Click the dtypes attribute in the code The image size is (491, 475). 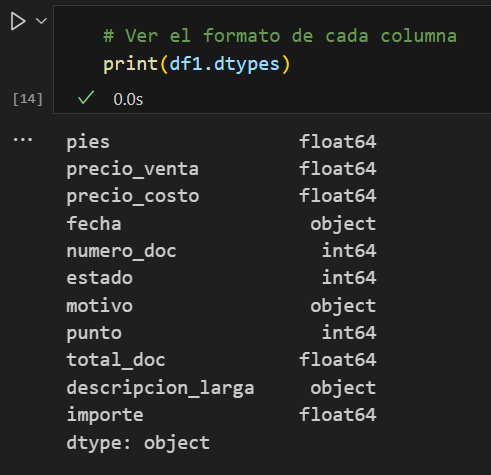coord(247,64)
